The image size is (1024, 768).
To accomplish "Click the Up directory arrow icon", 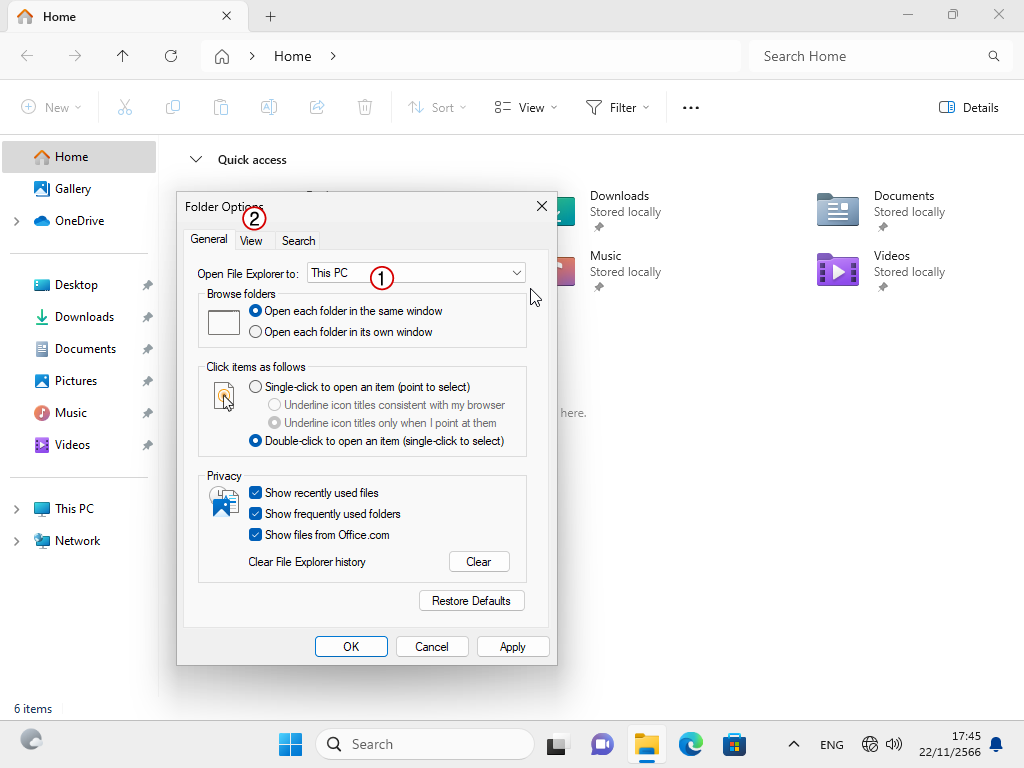I will coord(123,56).
